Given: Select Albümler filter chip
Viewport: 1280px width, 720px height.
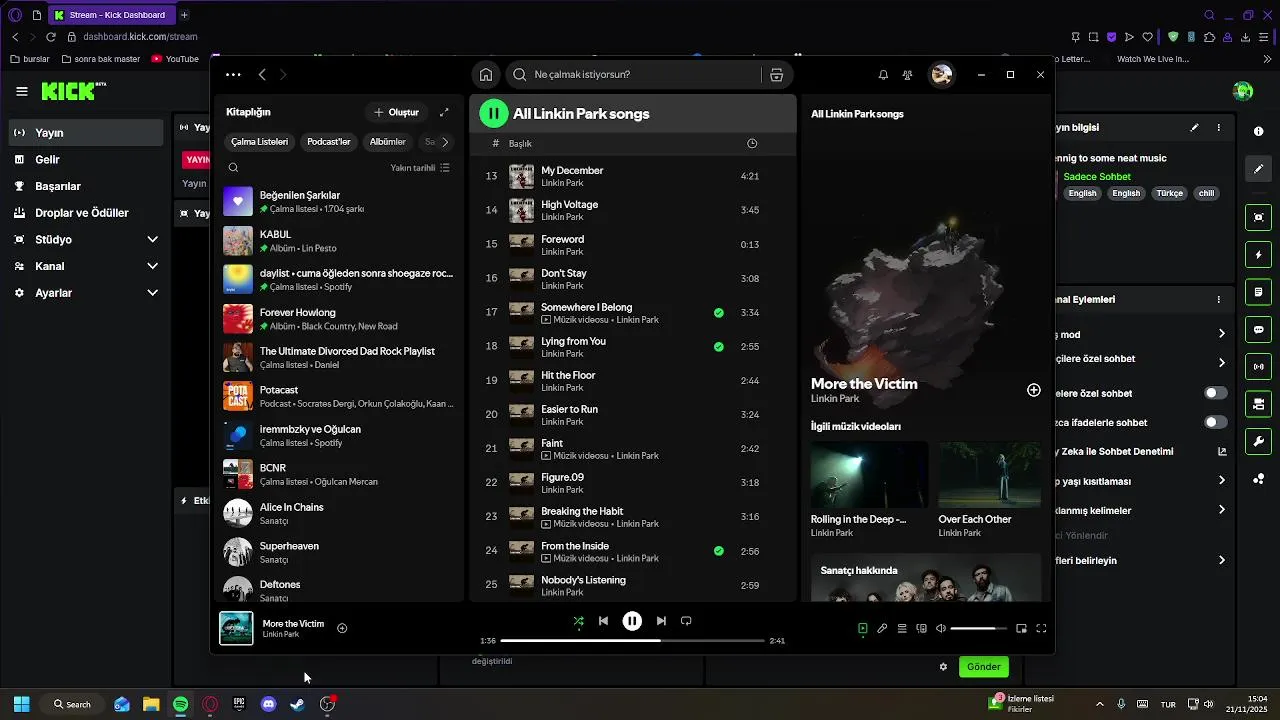Looking at the screenshot, I should pos(388,142).
